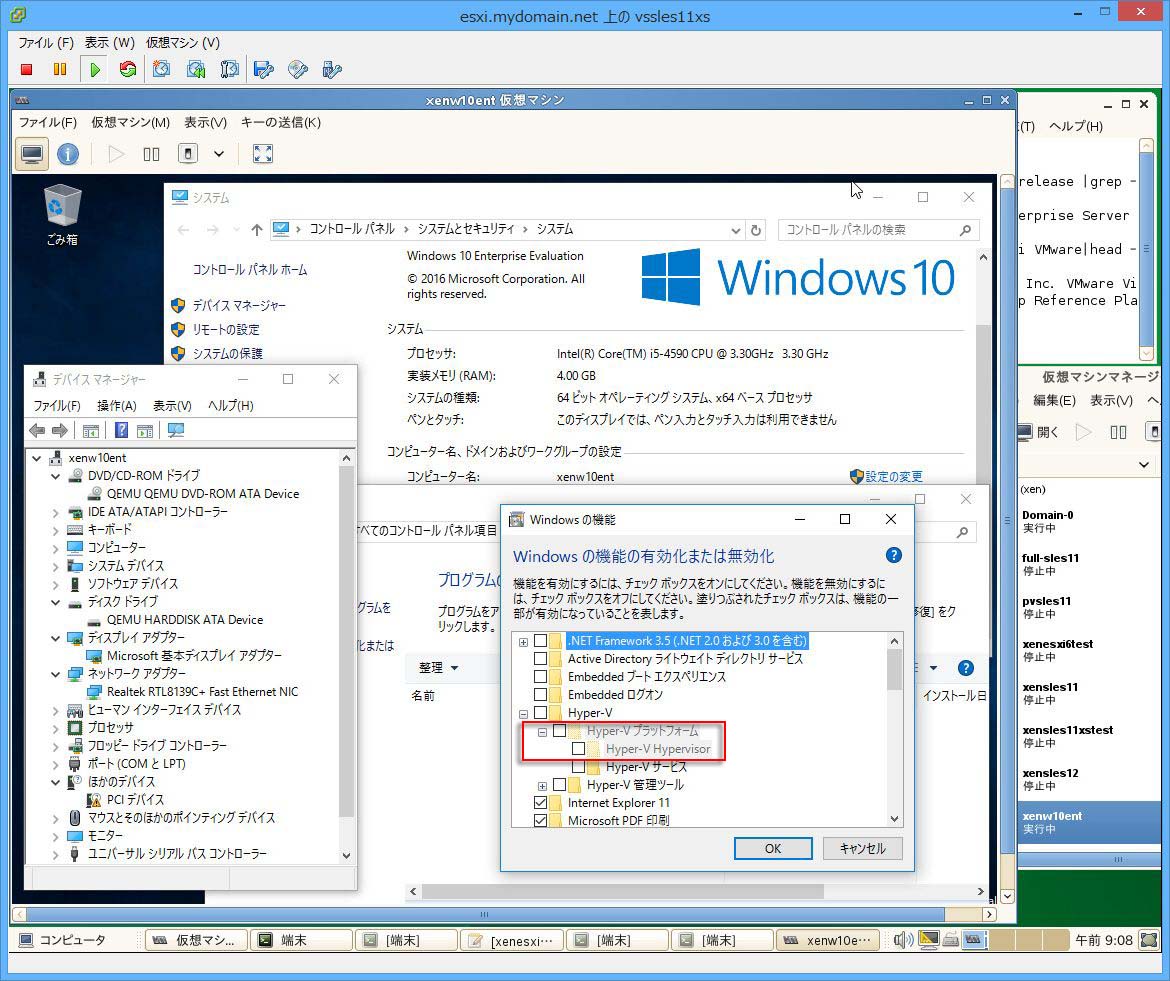Open the shutdown options dropdown arrow in xenw10ent toolbar
The width and height of the screenshot is (1170, 981).
point(219,154)
